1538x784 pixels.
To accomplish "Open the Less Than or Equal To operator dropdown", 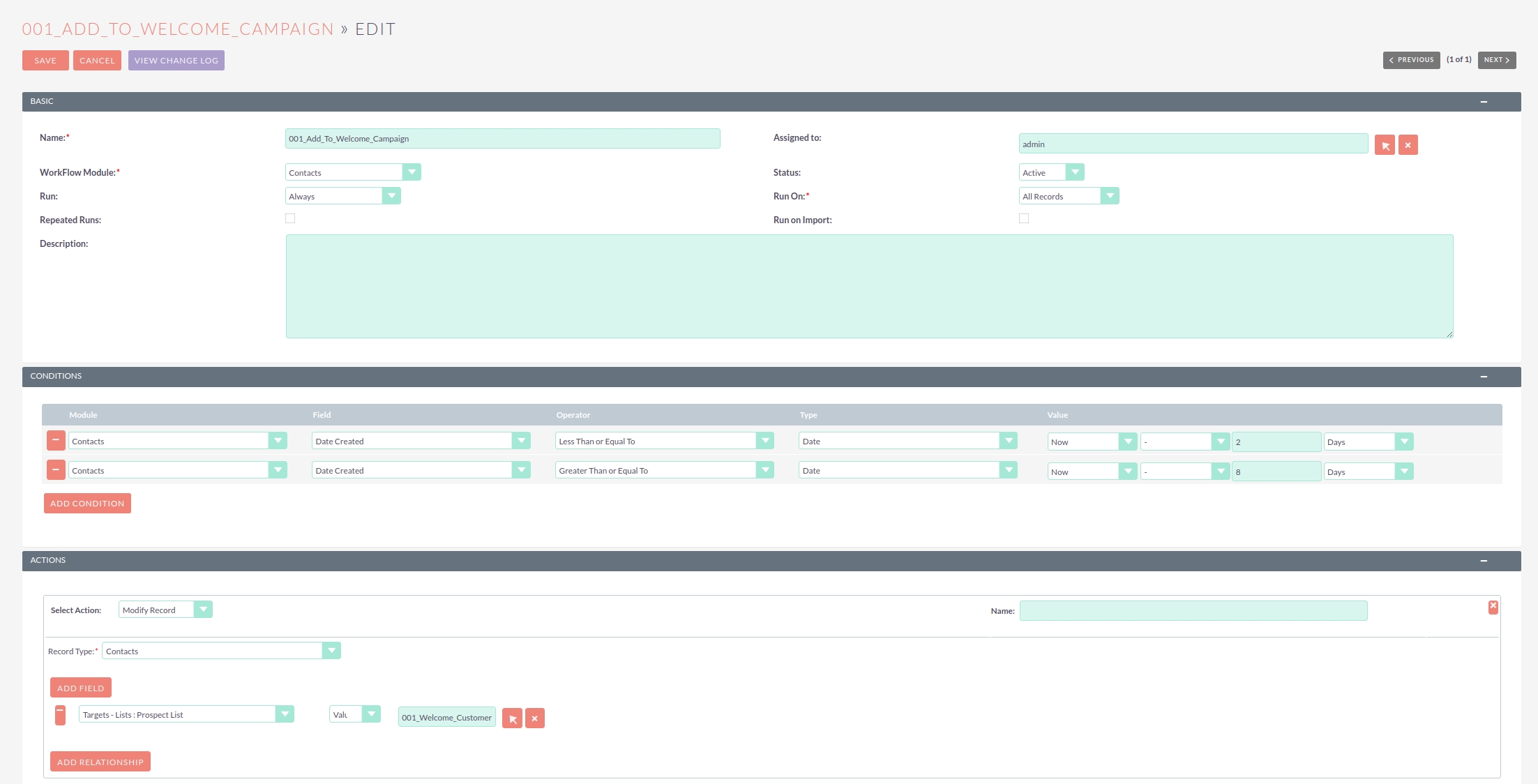I will point(664,441).
